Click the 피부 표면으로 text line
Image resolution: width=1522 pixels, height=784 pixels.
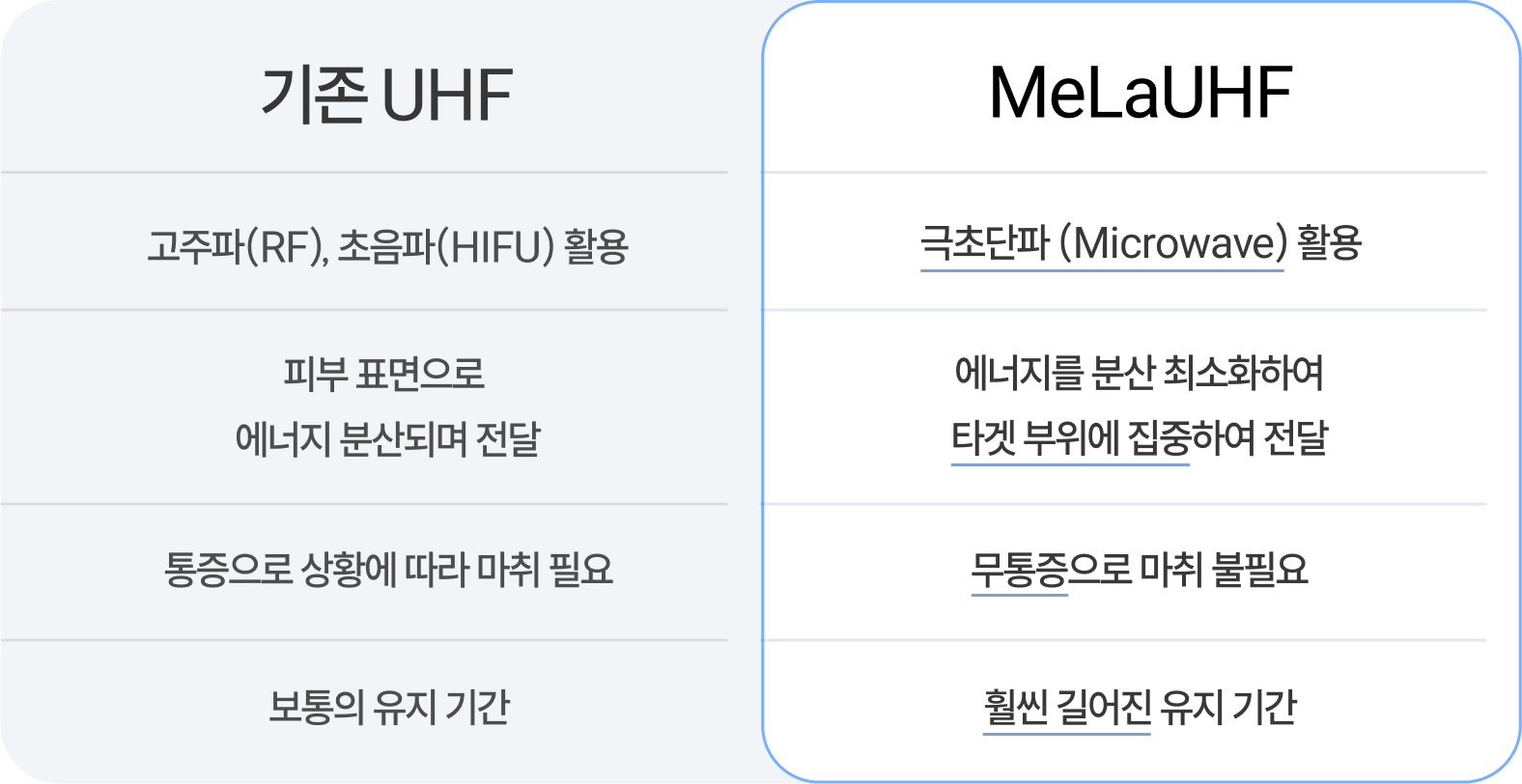(384, 374)
